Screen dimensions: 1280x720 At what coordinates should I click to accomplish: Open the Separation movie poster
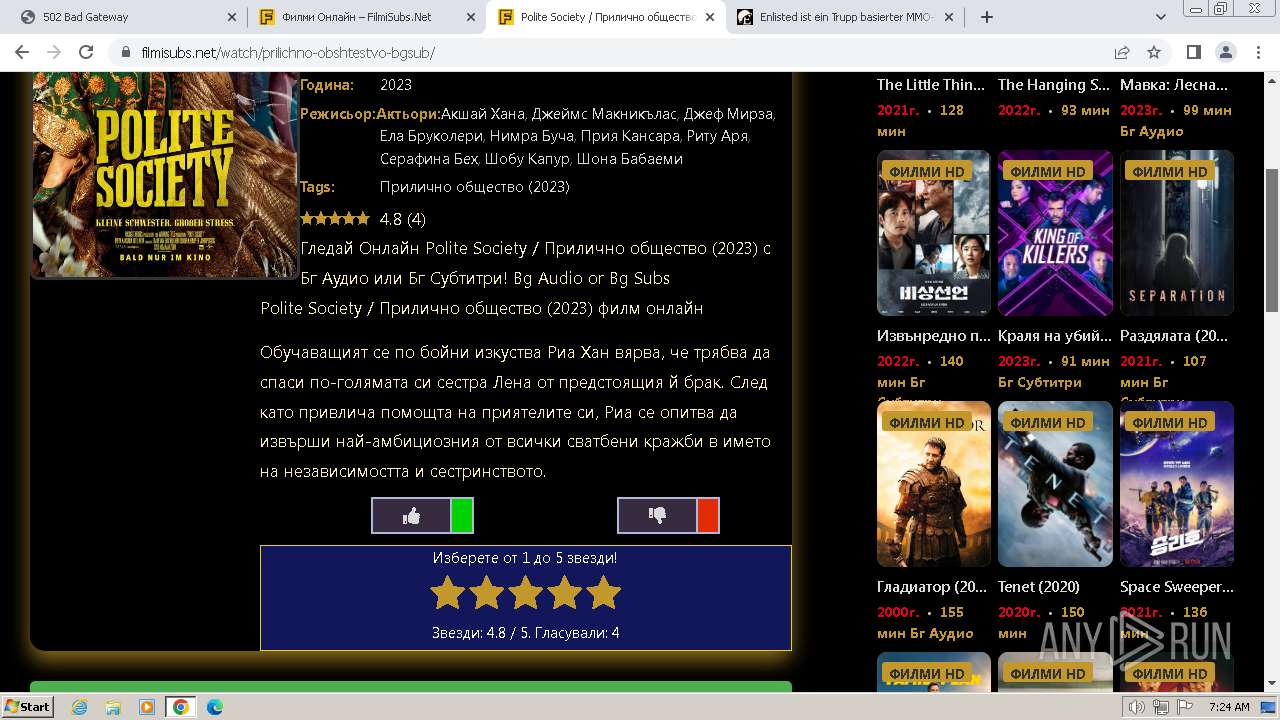click(1177, 233)
